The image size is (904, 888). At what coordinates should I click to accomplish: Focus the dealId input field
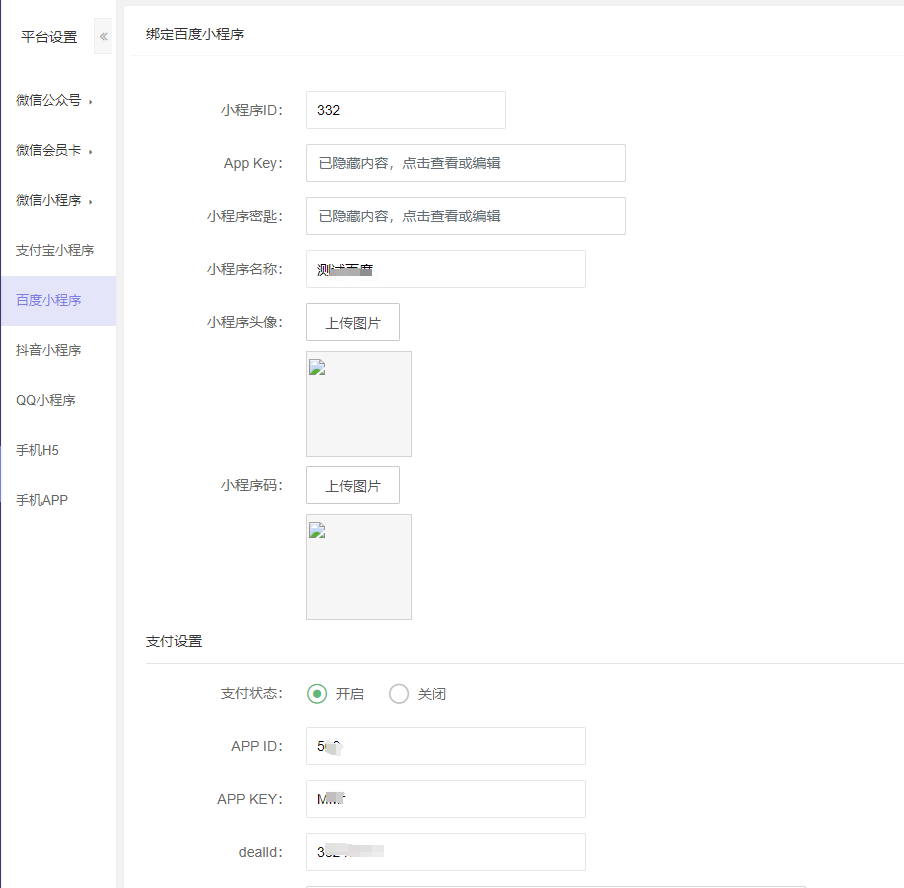tap(445, 852)
